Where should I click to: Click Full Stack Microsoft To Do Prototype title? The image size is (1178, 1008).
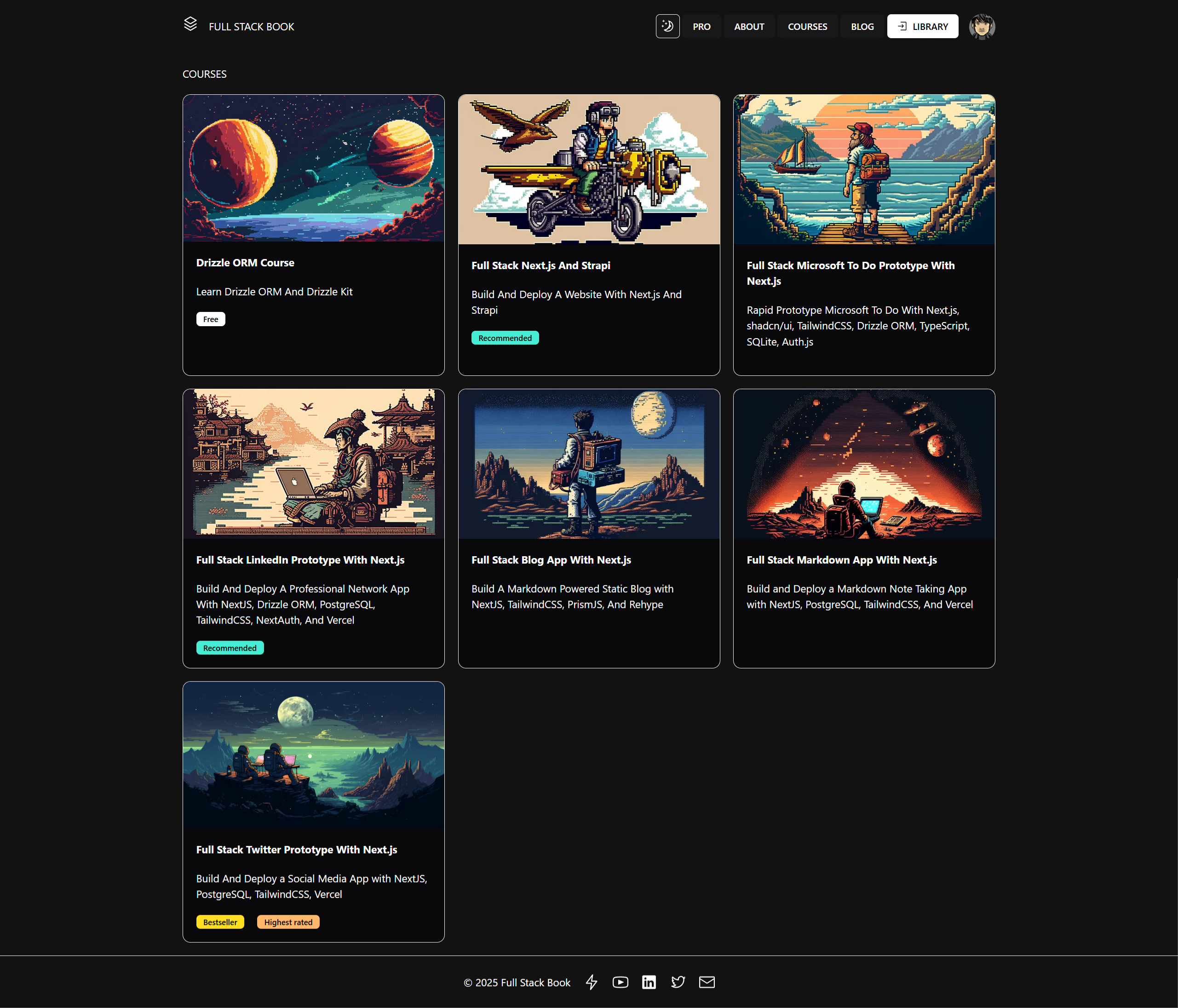(x=850, y=273)
